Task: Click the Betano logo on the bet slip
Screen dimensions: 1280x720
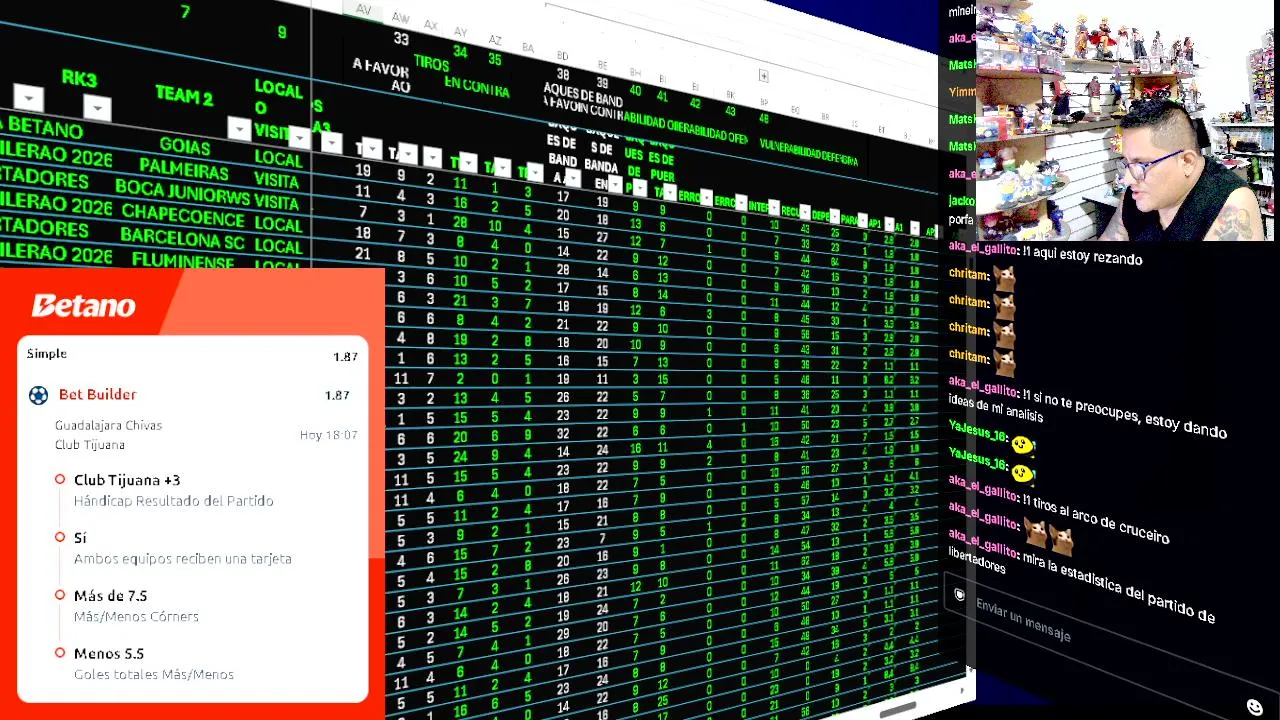Action: [x=84, y=305]
